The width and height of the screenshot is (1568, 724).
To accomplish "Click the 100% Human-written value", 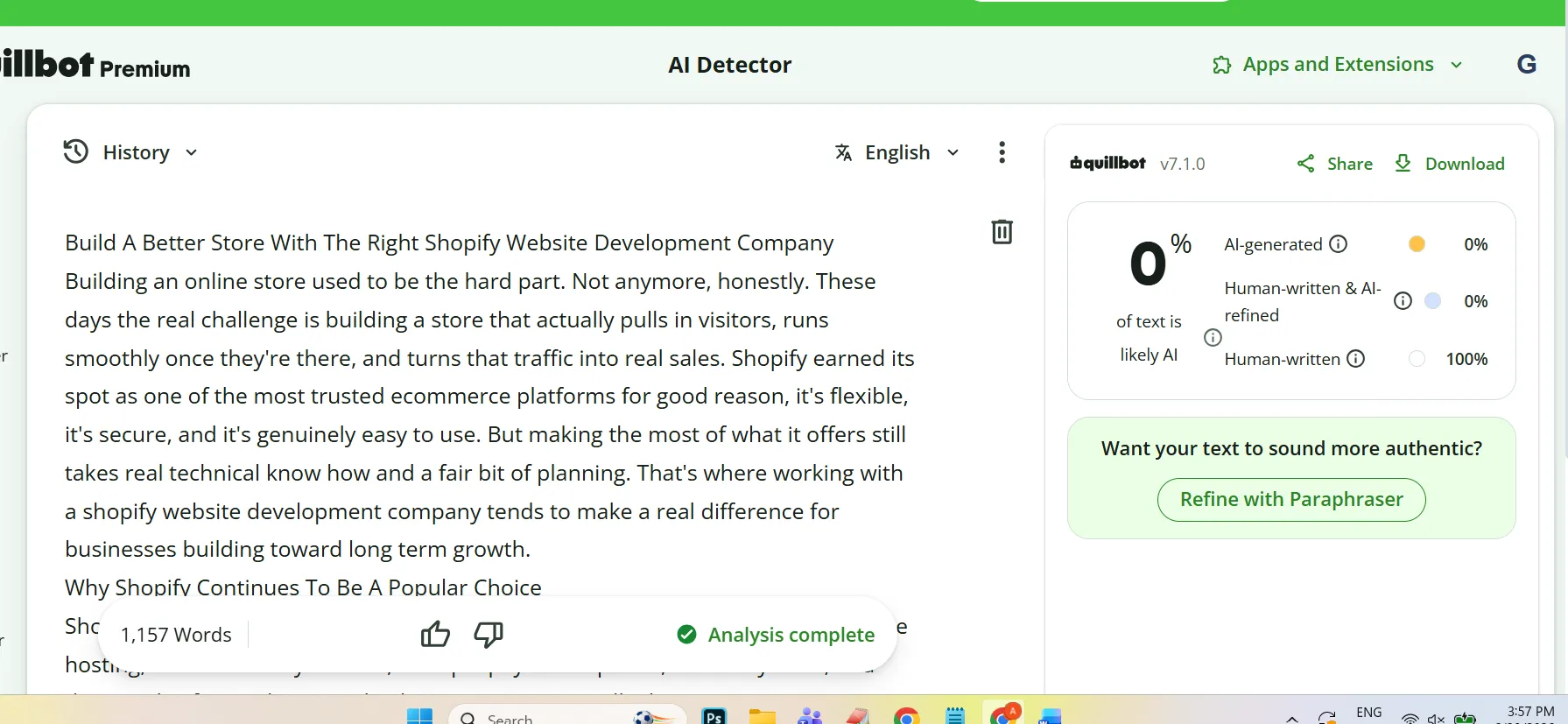I will (1466, 359).
